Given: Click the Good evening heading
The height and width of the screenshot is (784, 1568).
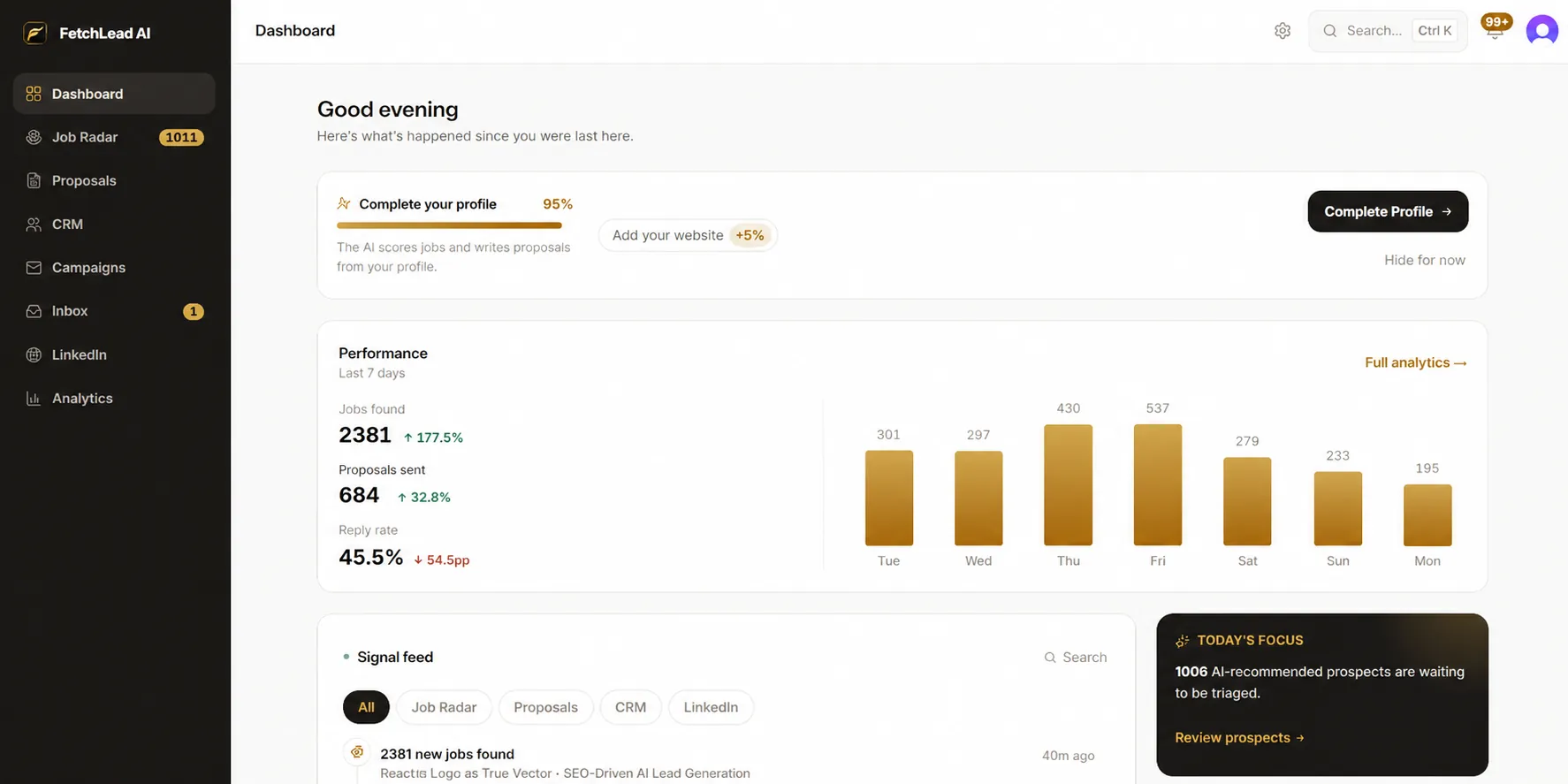Looking at the screenshot, I should 388,110.
